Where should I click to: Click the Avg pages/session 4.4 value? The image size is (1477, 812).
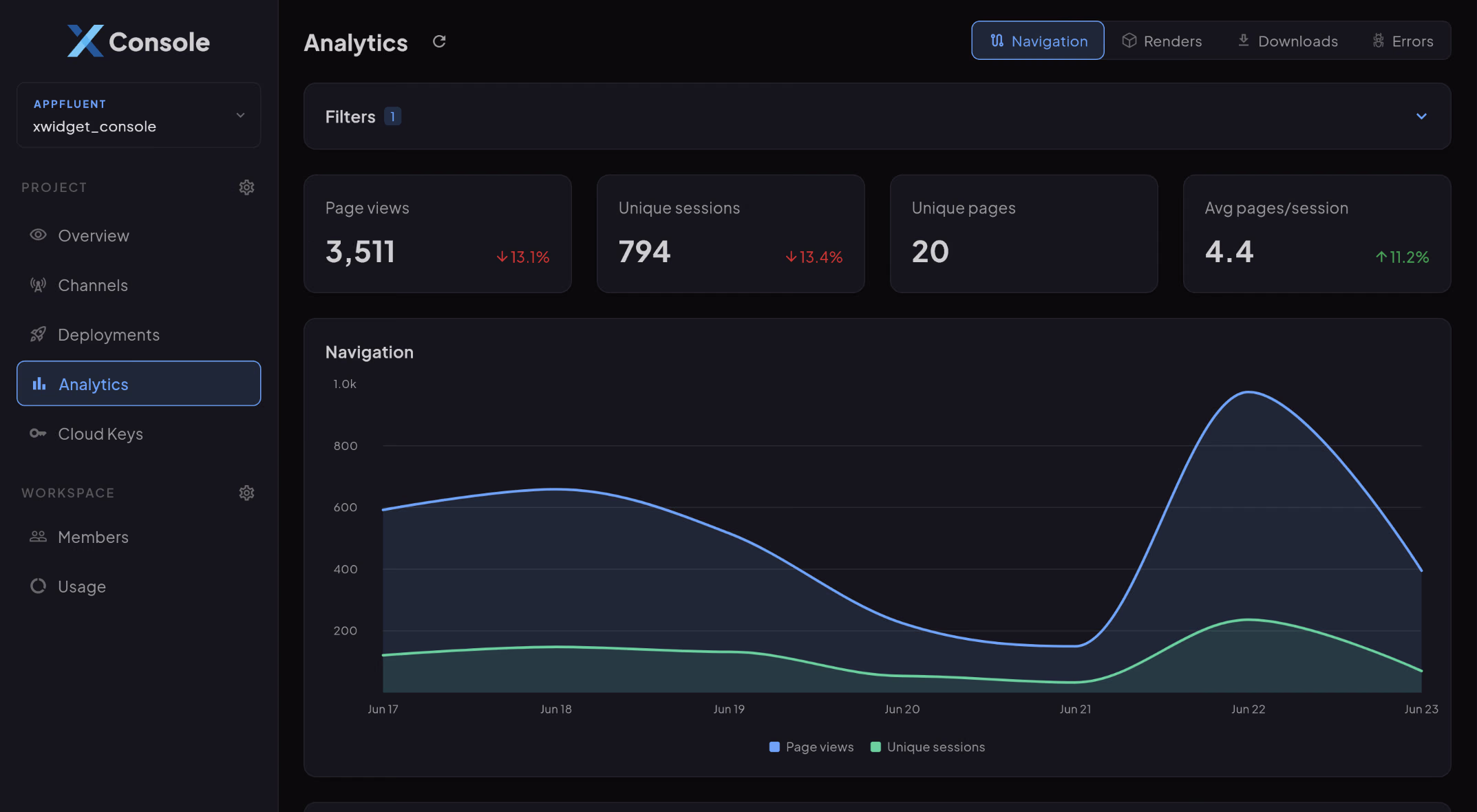point(1229,252)
